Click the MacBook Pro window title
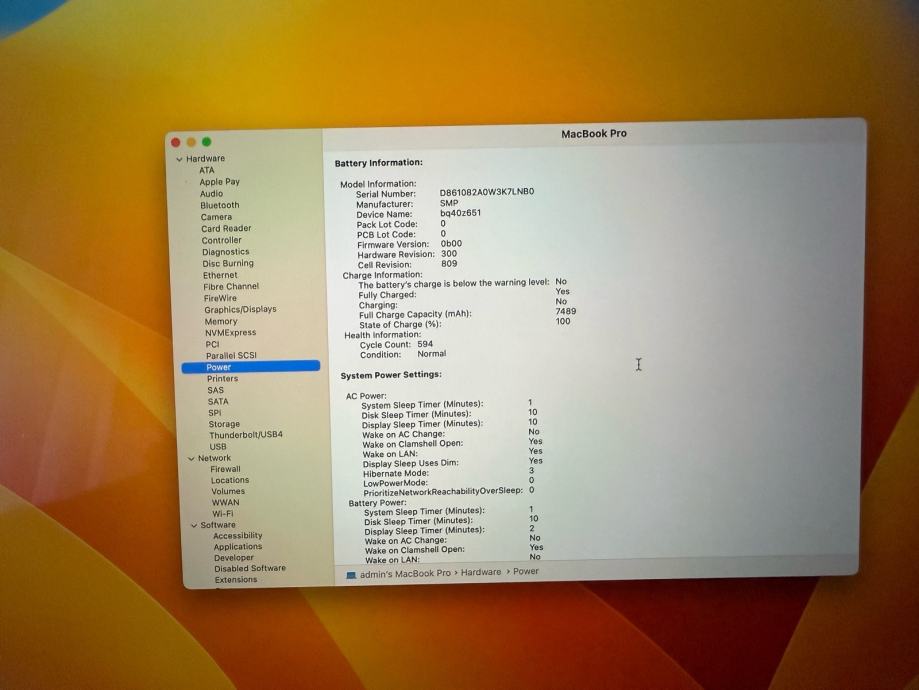Image resolution: width=919 pixels, height=690 pixels. click(x=594, y=134)
